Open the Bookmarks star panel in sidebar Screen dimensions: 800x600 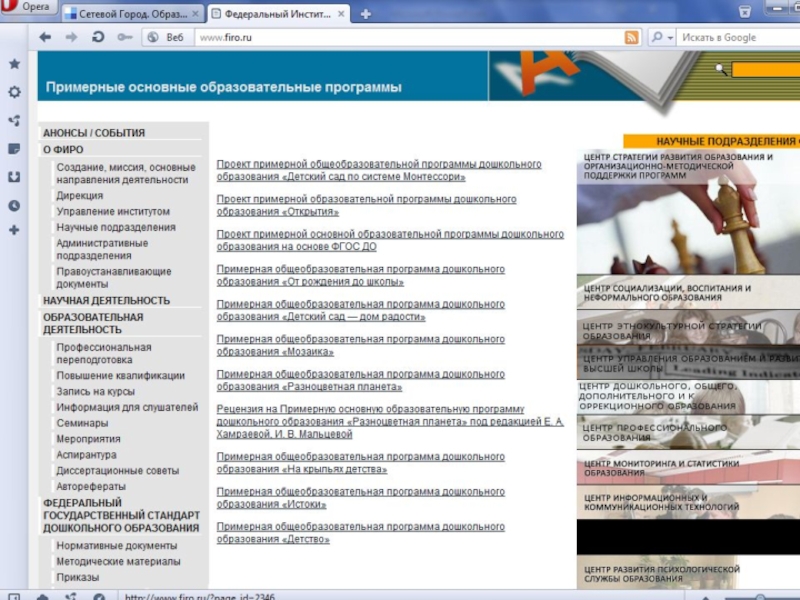(x=14, y=64)
